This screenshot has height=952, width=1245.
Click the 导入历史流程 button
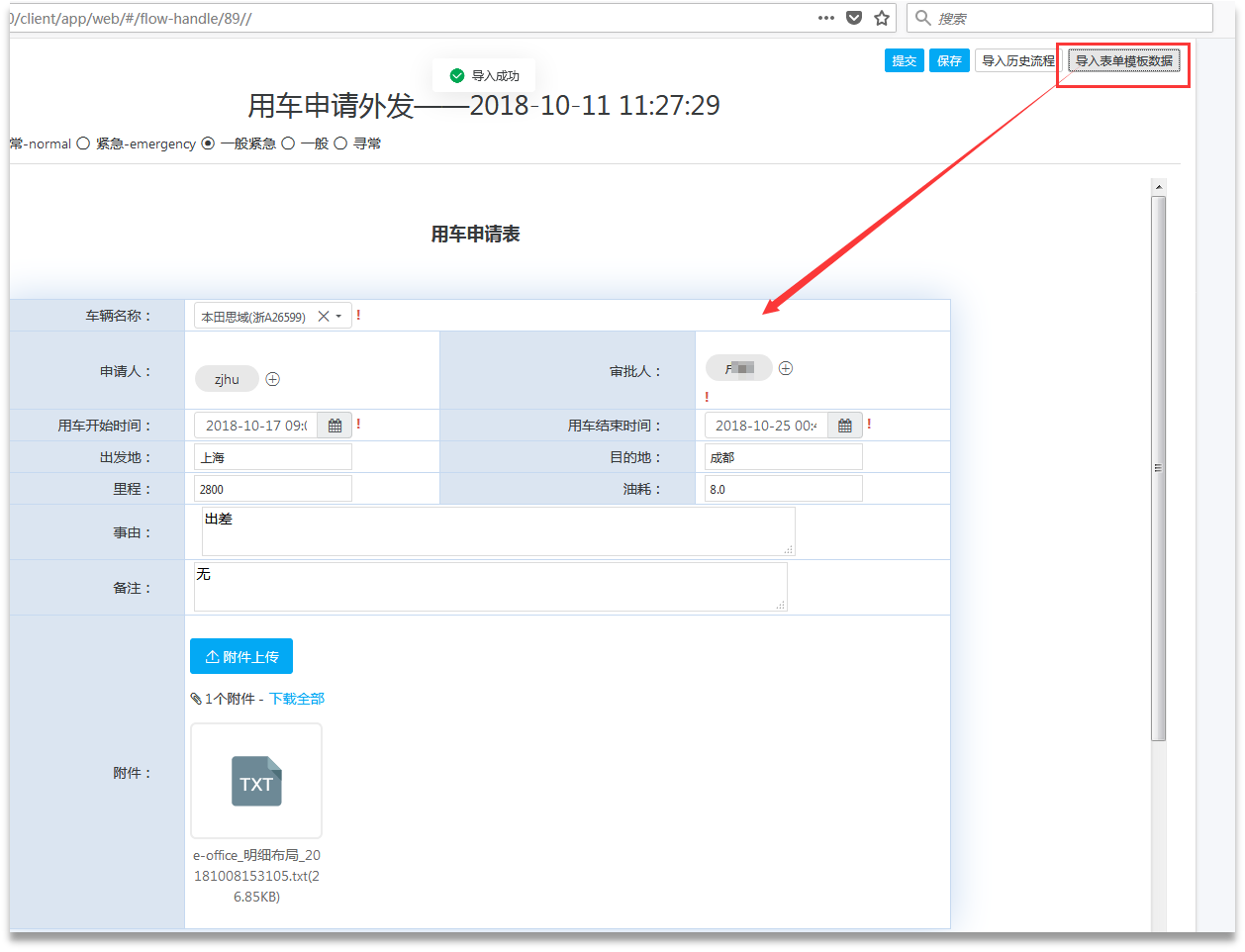(x=1017, y=60)
